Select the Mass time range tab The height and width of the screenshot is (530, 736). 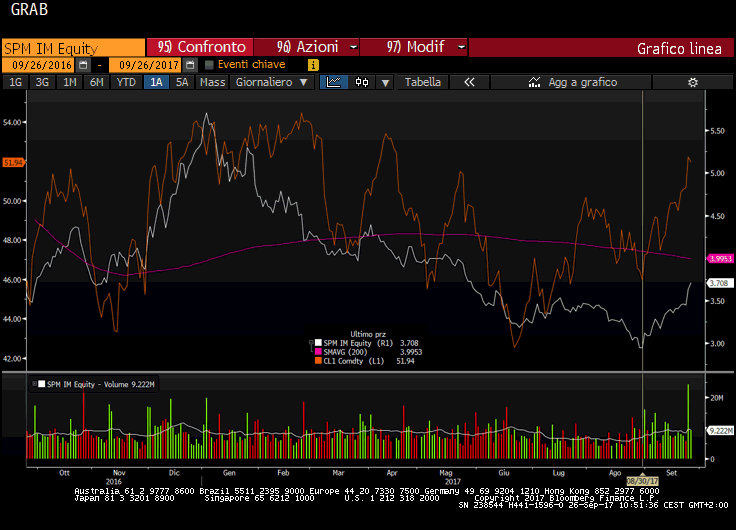click(x=212, y=82)
